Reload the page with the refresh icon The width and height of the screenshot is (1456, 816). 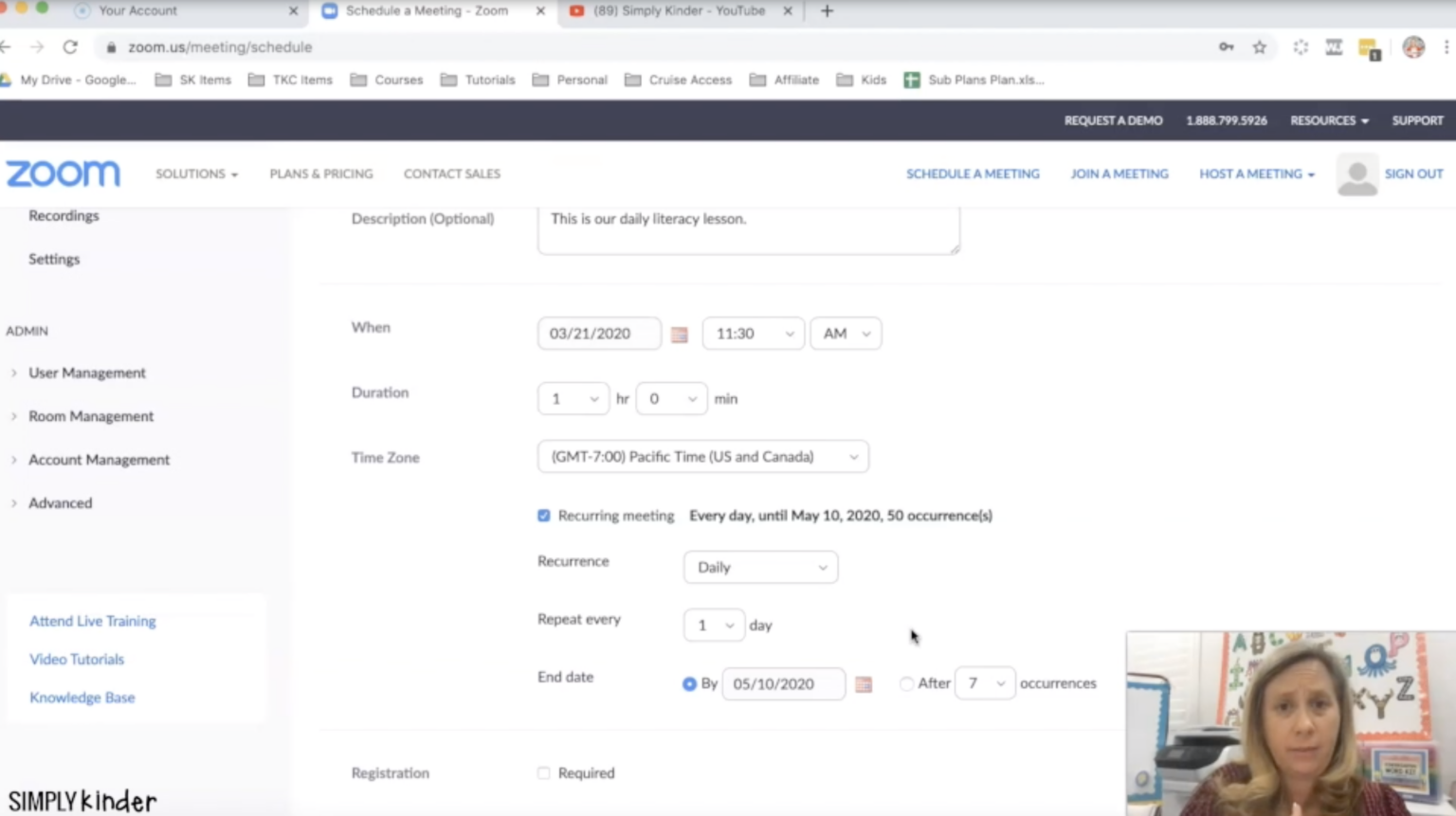click(70, 47)
